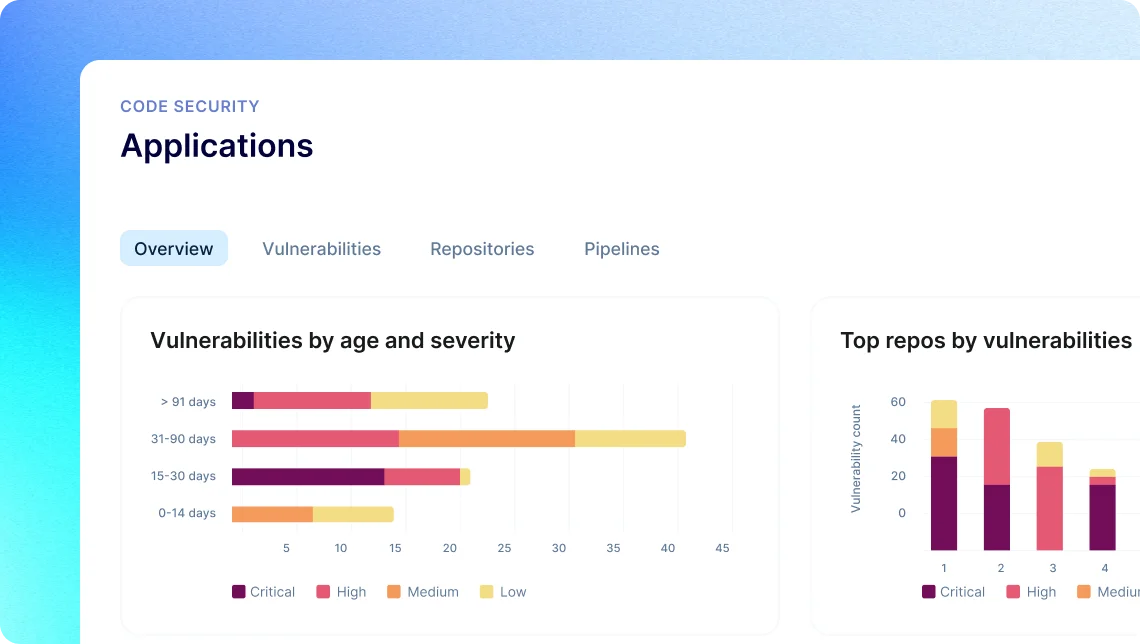Click the Medium segment of 0-14 days bar
Screen dimensions: 1140x644
[x=273, y=514]
